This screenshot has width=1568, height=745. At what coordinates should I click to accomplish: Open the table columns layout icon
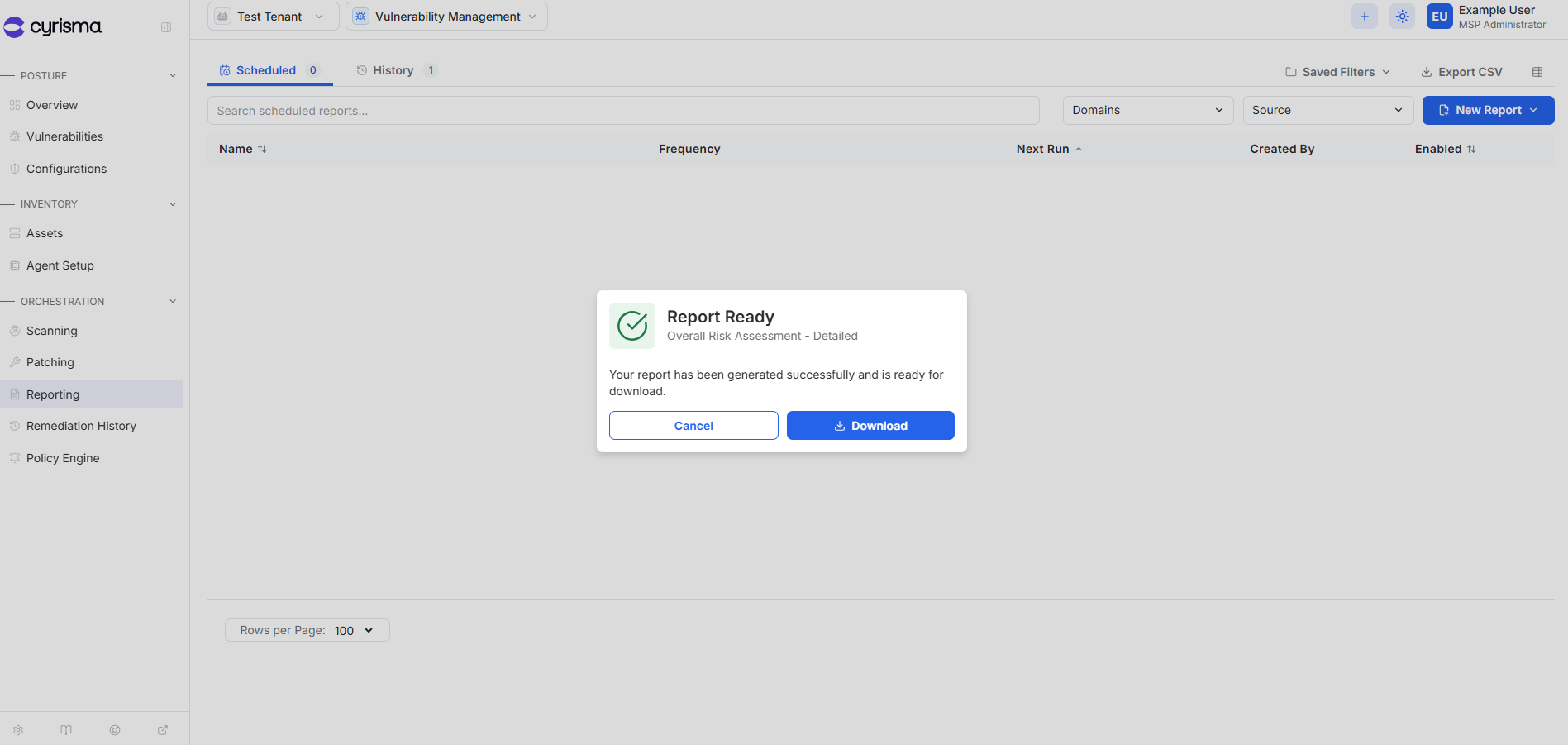[x=1537, y=72]
